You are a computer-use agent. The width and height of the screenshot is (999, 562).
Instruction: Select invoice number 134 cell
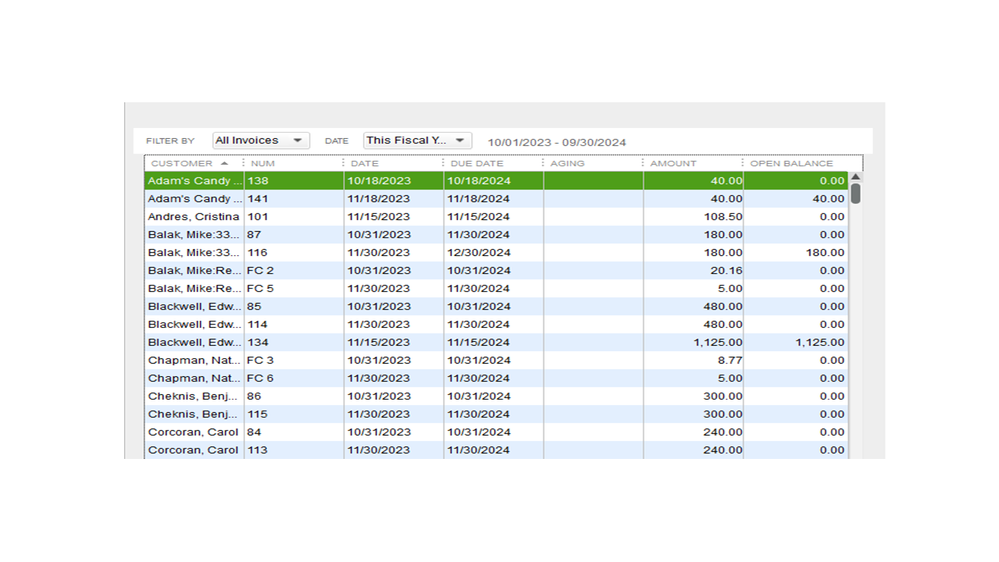click(x=294, y=342)
